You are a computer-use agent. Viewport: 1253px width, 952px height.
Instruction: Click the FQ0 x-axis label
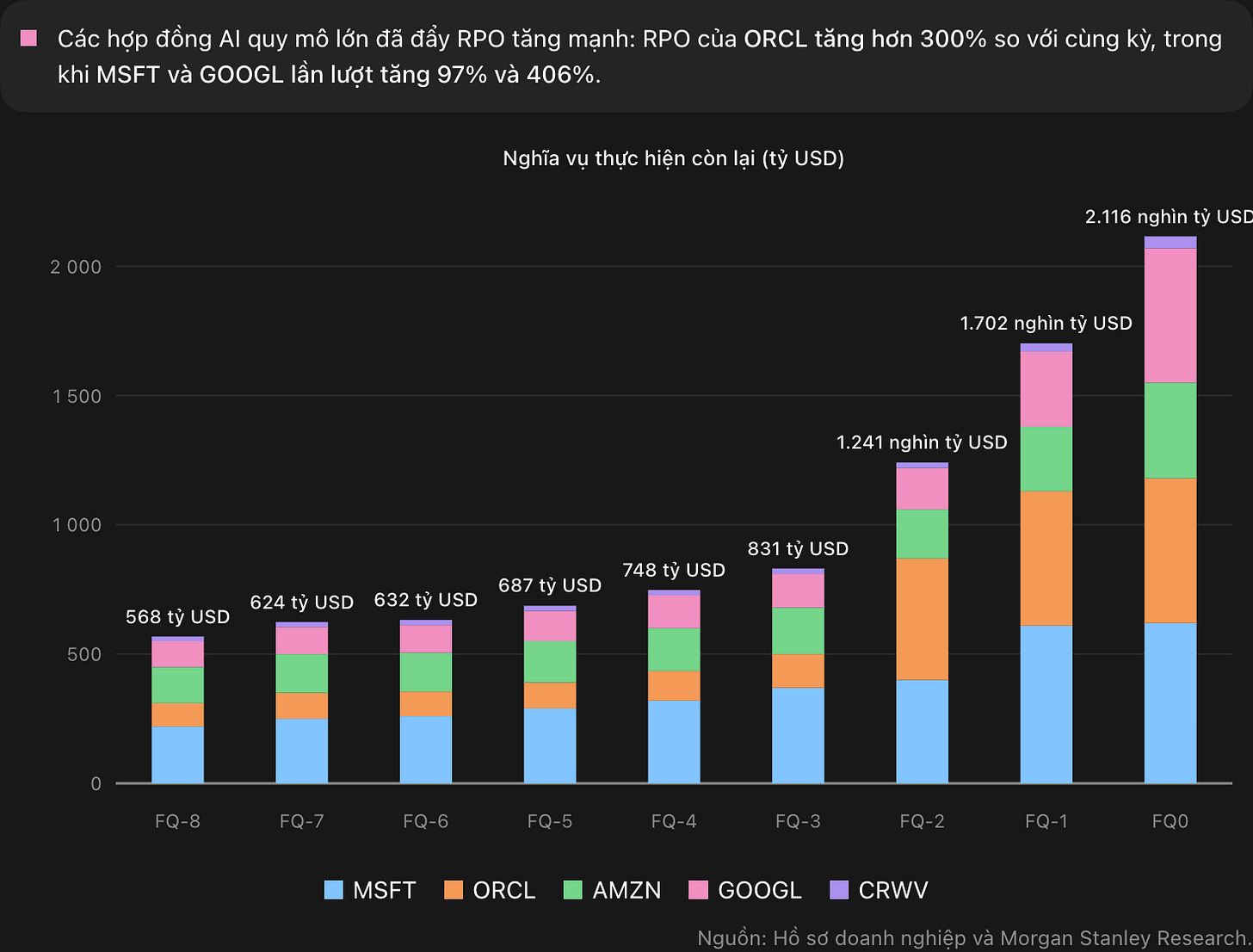[1170, 821]
